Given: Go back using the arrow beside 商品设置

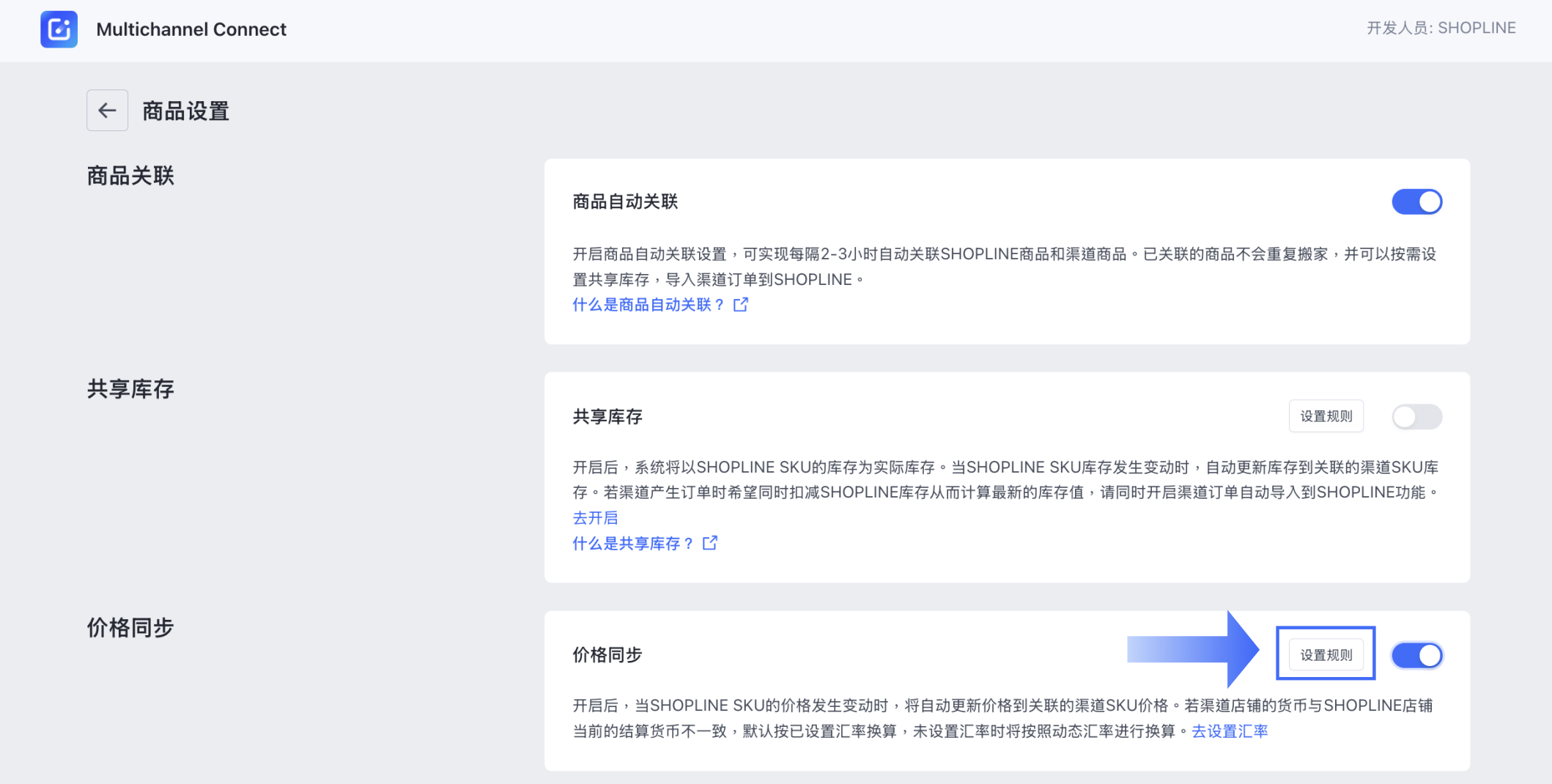Looking at the screenshot, I should coord(107,111).
